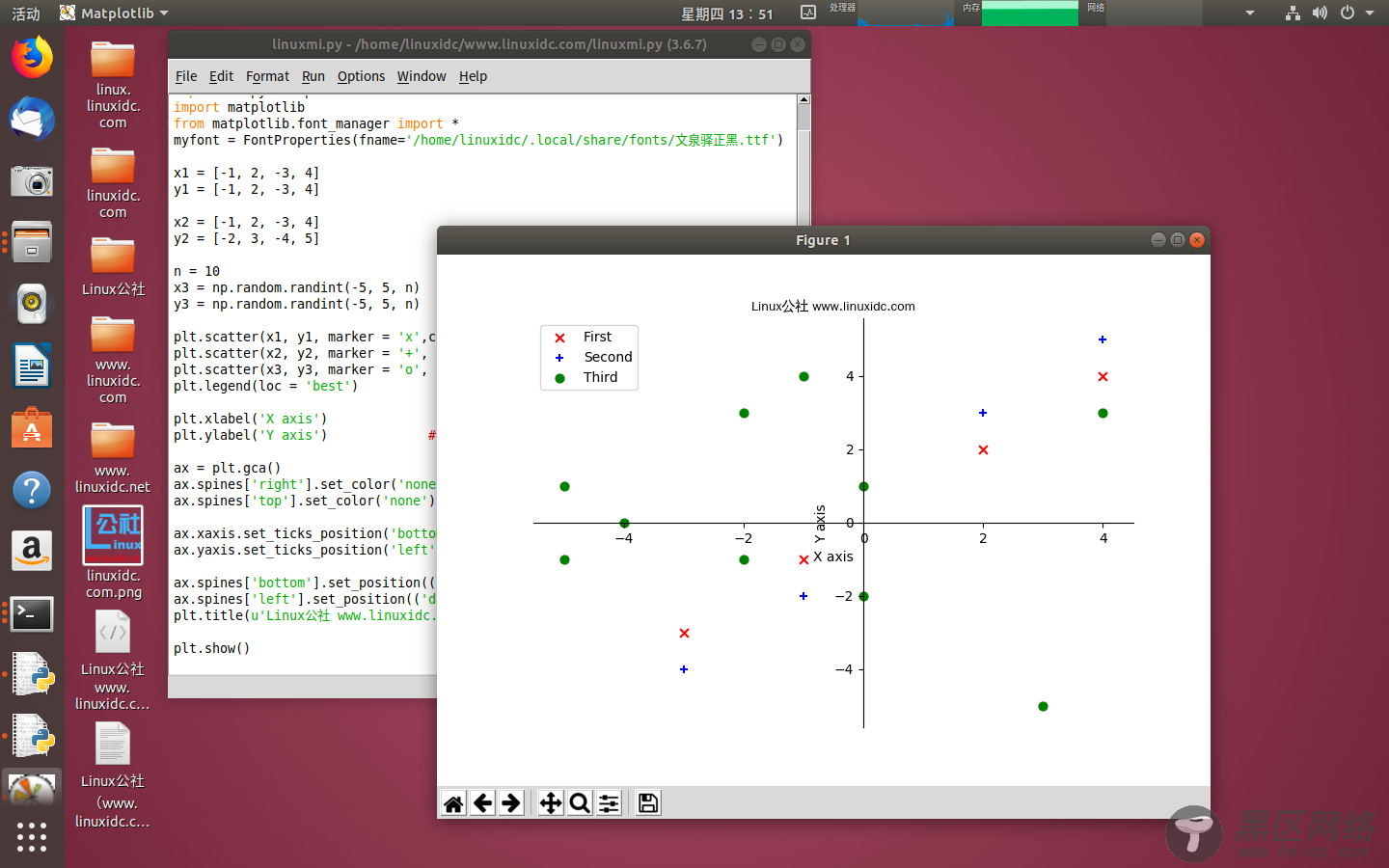1389x868 pixels.
Task: Open the text document file on the desktop
Action: (113, 775)
